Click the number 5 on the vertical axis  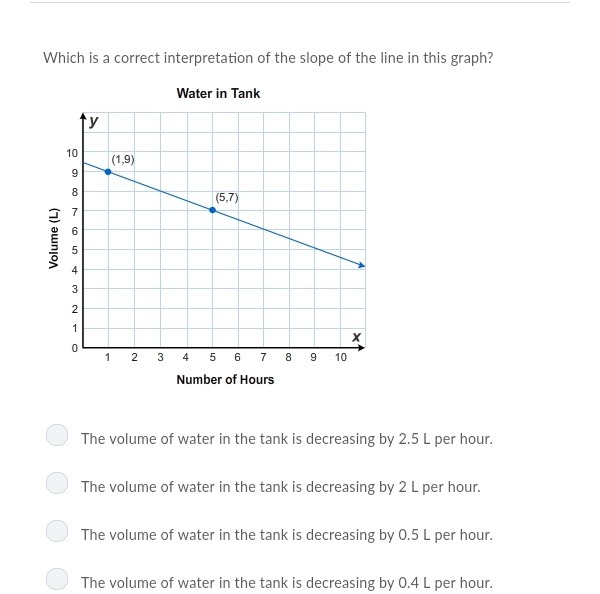(x=74, y=250)
